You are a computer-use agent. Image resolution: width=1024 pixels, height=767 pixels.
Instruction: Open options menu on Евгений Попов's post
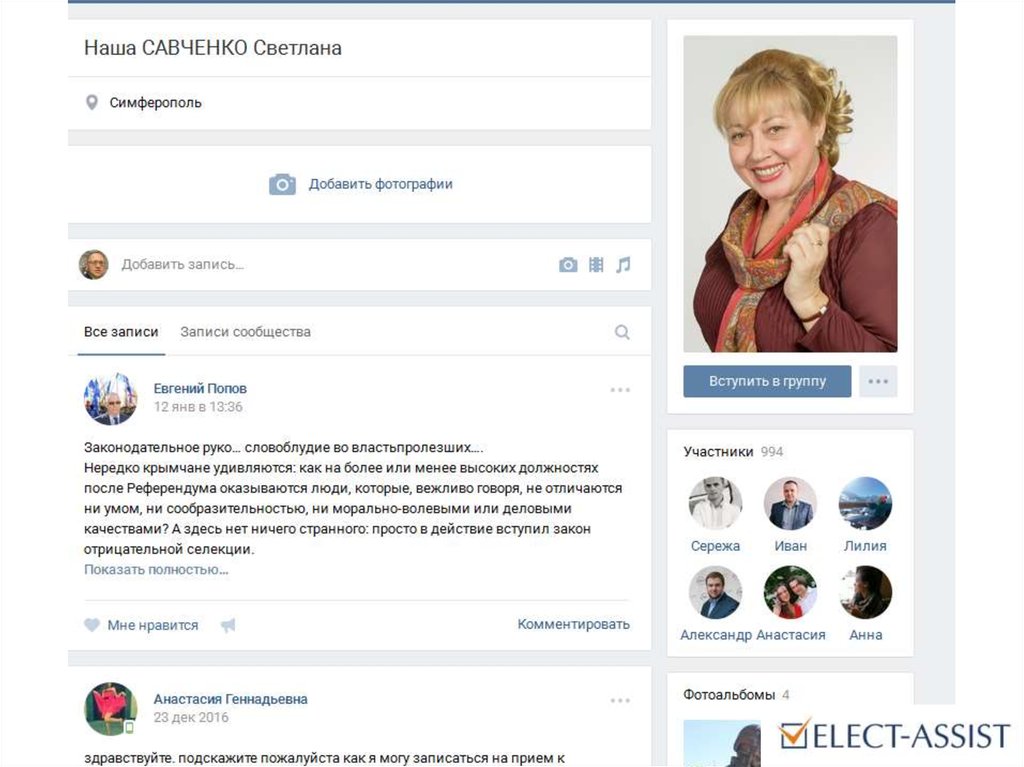(620, 390)
